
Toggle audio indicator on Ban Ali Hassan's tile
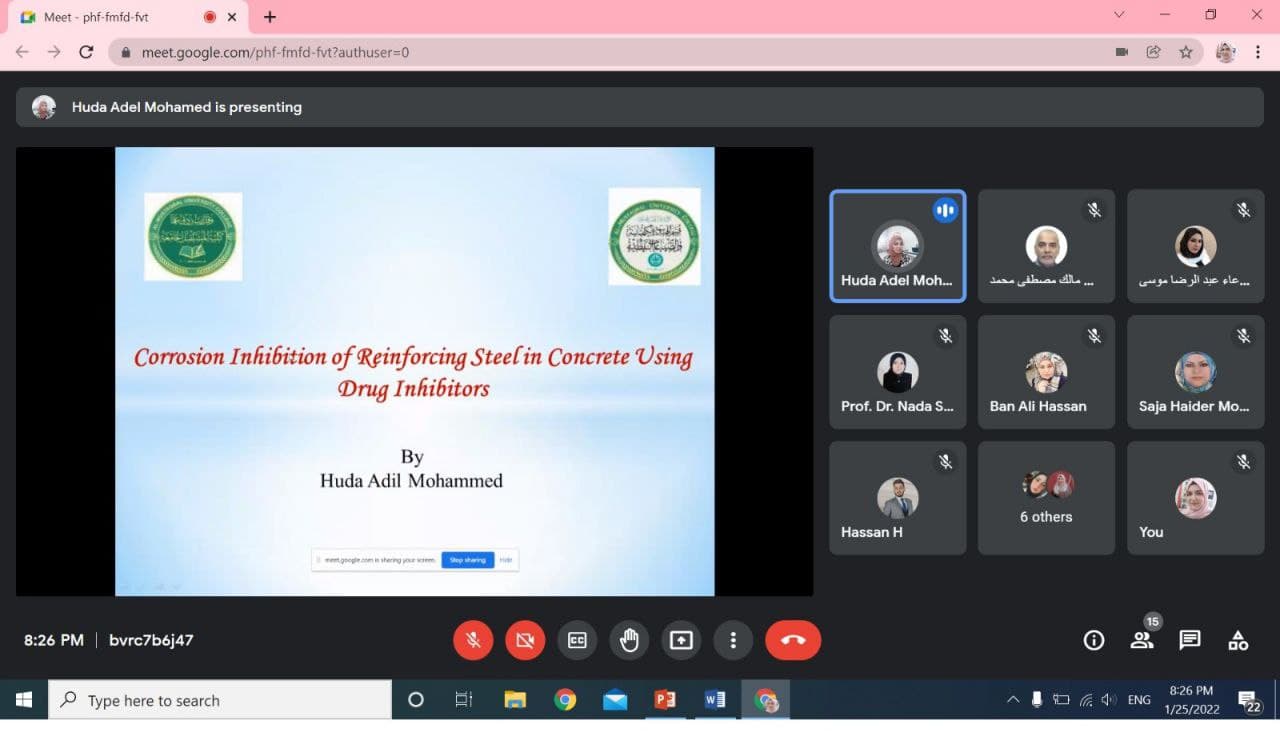[x=1093, y=336]
